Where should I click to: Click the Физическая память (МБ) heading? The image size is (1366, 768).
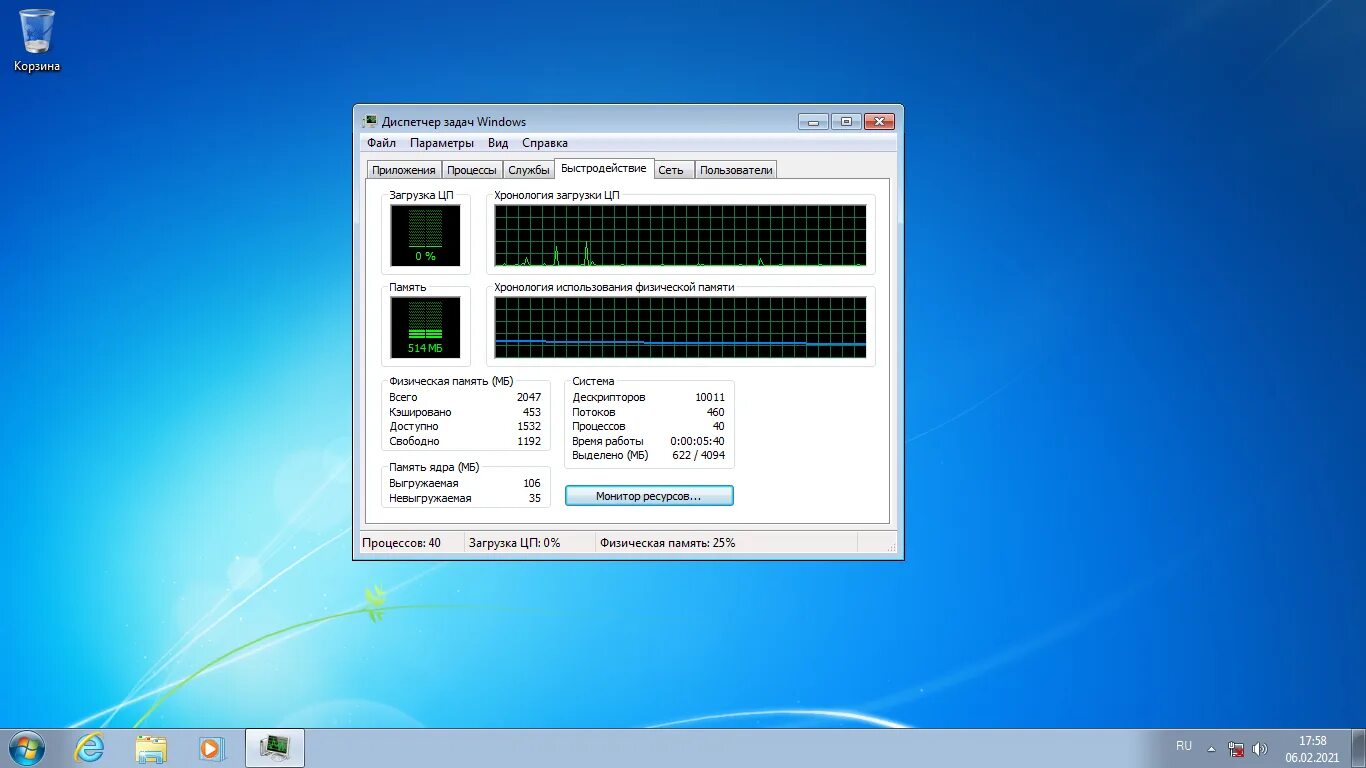(x=451, y=382)
